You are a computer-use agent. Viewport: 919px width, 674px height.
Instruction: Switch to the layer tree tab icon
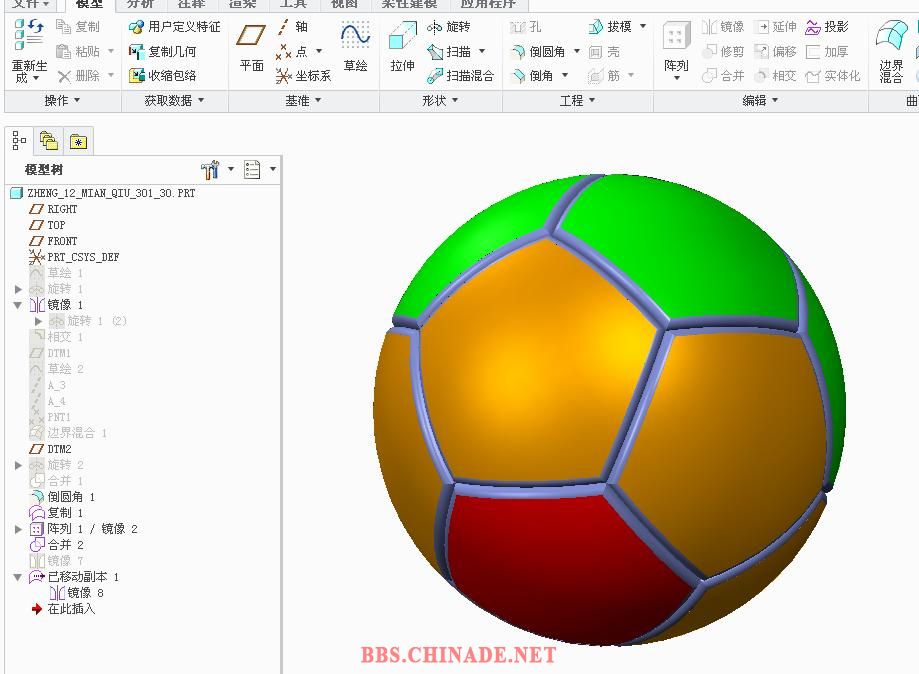click(x=49, y=141)
